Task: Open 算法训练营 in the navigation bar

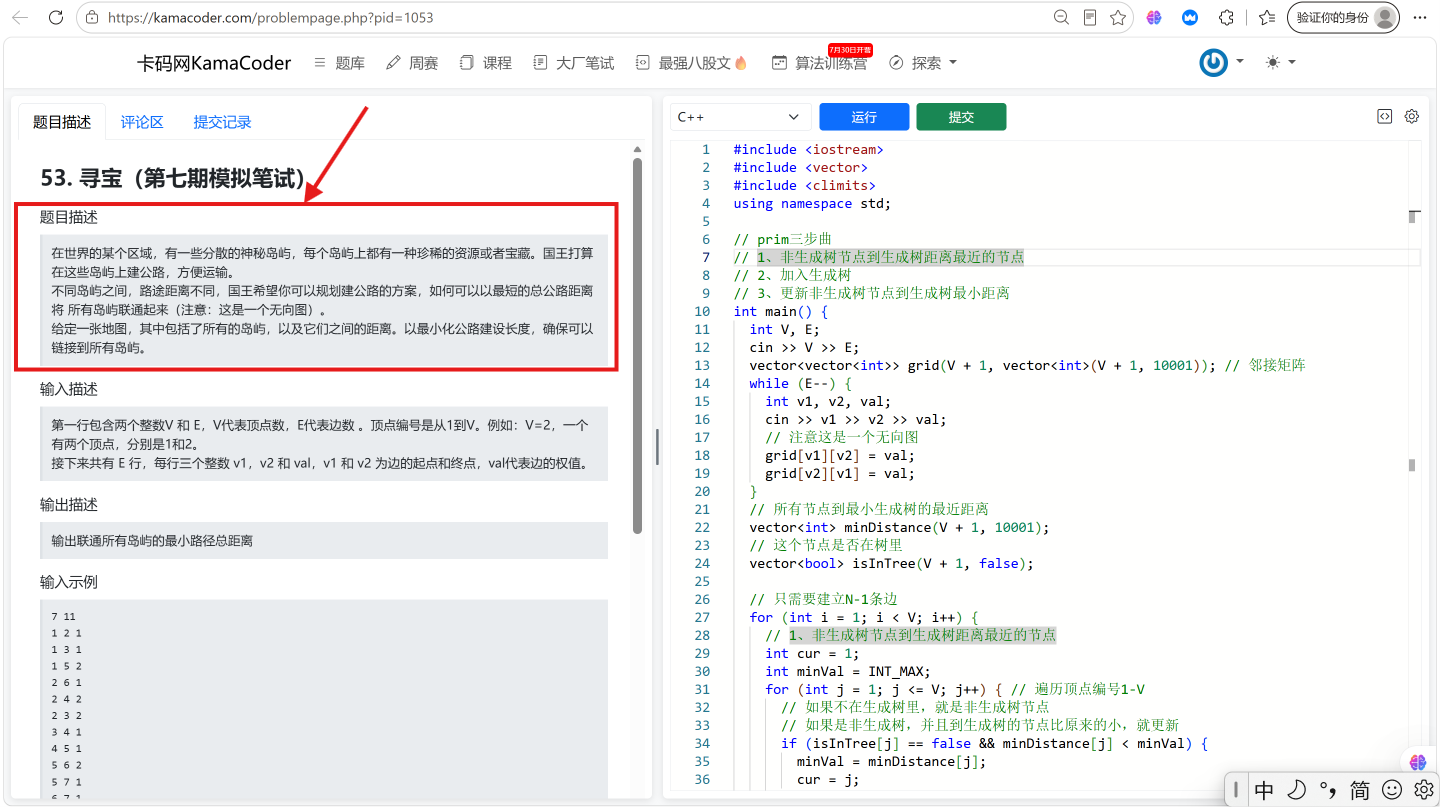Action: 819,62
